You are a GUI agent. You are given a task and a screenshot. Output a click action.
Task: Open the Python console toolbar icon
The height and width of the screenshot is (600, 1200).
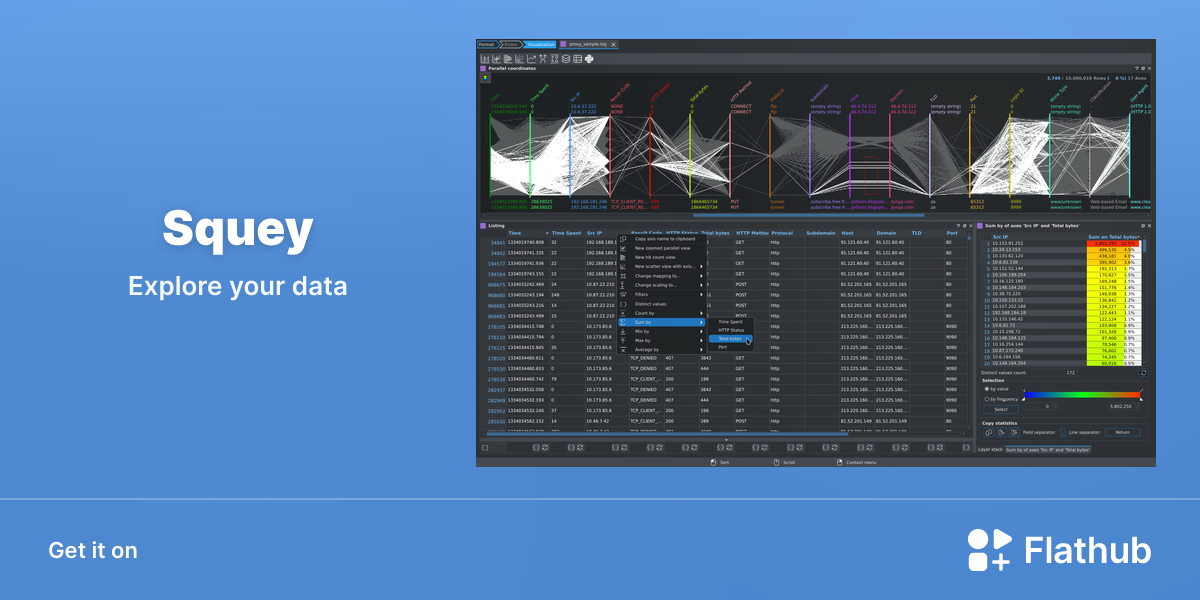(x=589, y=59)
